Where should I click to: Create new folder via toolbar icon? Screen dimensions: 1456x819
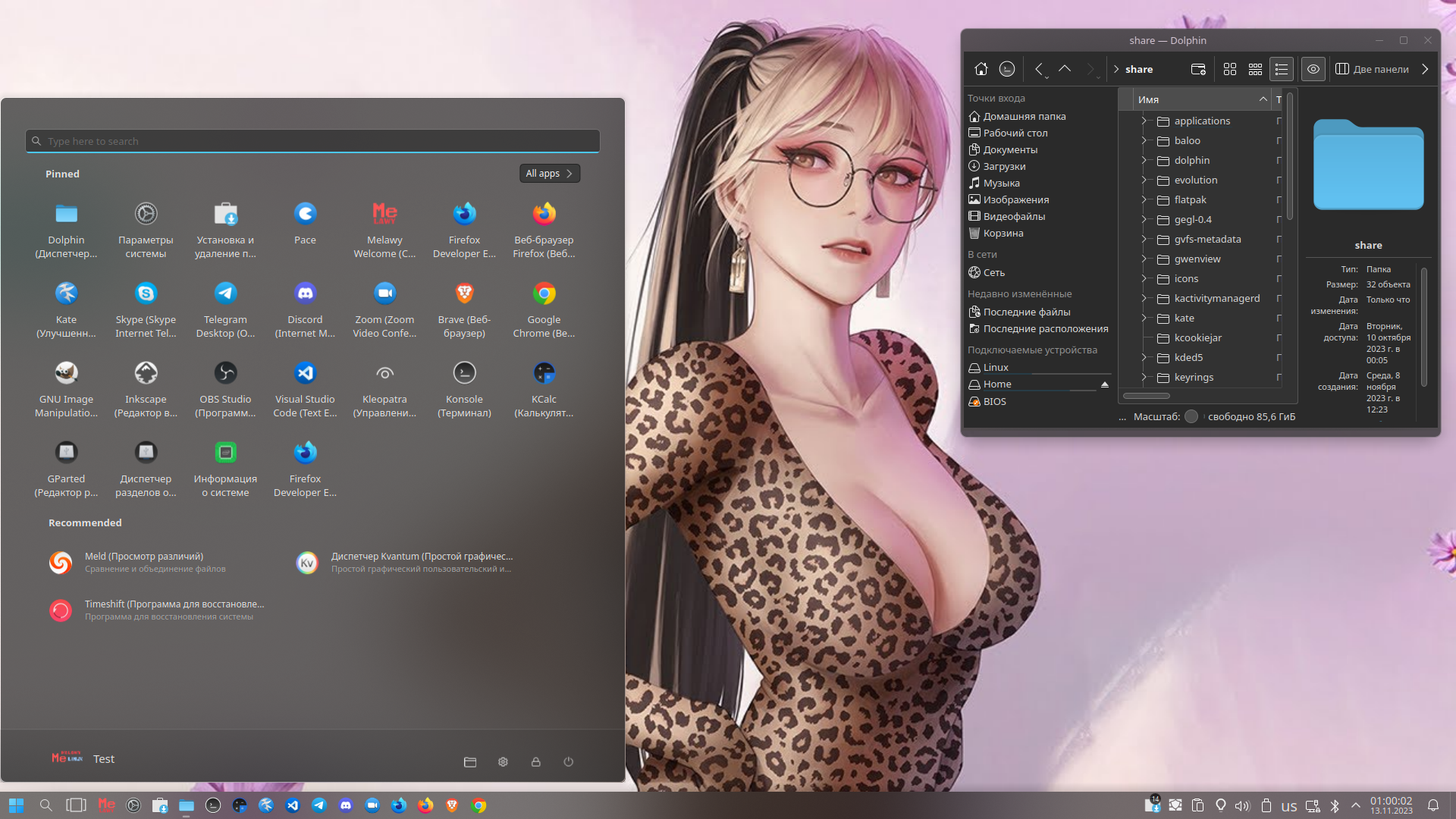1198,69
